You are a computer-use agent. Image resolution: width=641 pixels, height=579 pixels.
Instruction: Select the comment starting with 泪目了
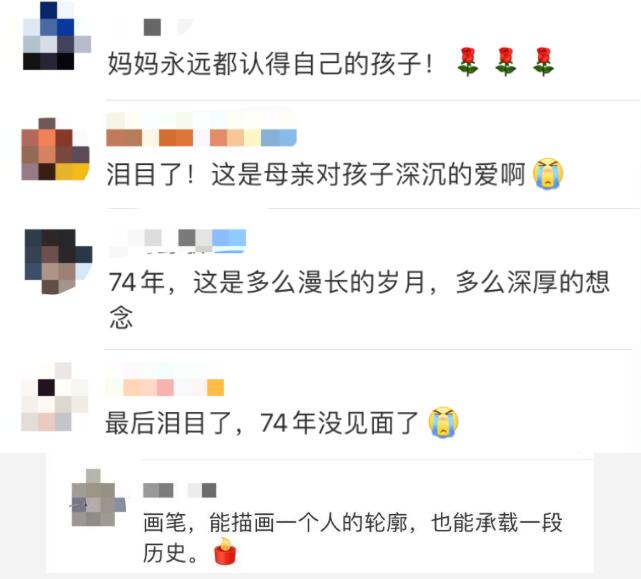(x=316, y=174)
